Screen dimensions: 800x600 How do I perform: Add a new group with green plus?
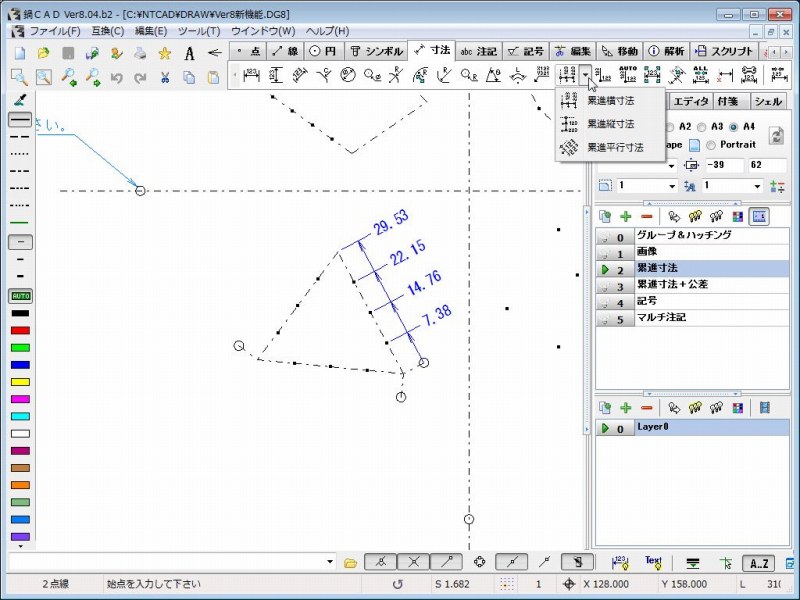(626, 217)
